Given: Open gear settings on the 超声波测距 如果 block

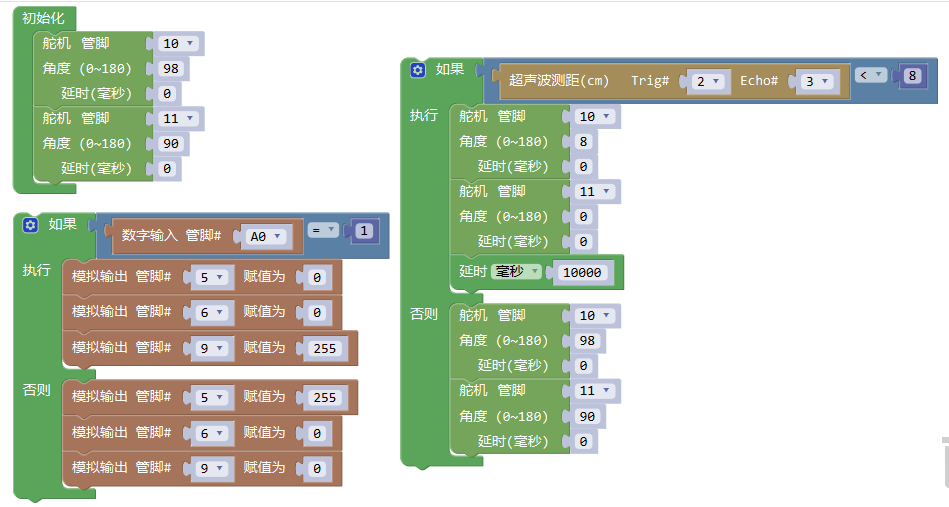Looking at the screenshot, I should click(418, 70).
